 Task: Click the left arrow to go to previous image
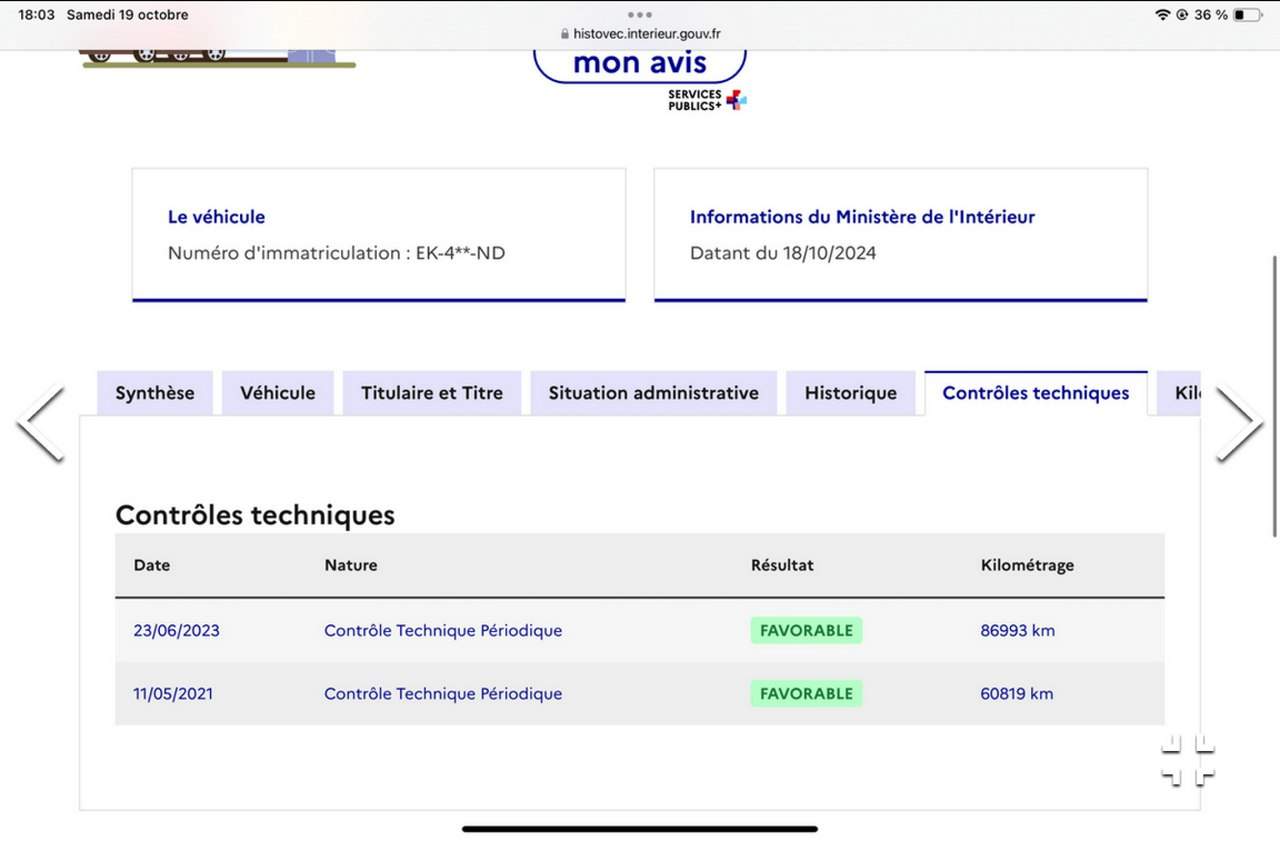tap(41, 423)
